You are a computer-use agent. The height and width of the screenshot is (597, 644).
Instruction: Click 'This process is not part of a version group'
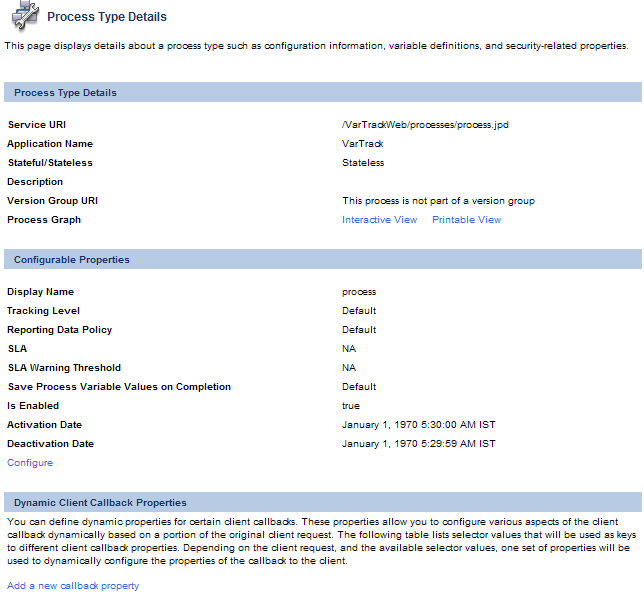coord(439,201)
